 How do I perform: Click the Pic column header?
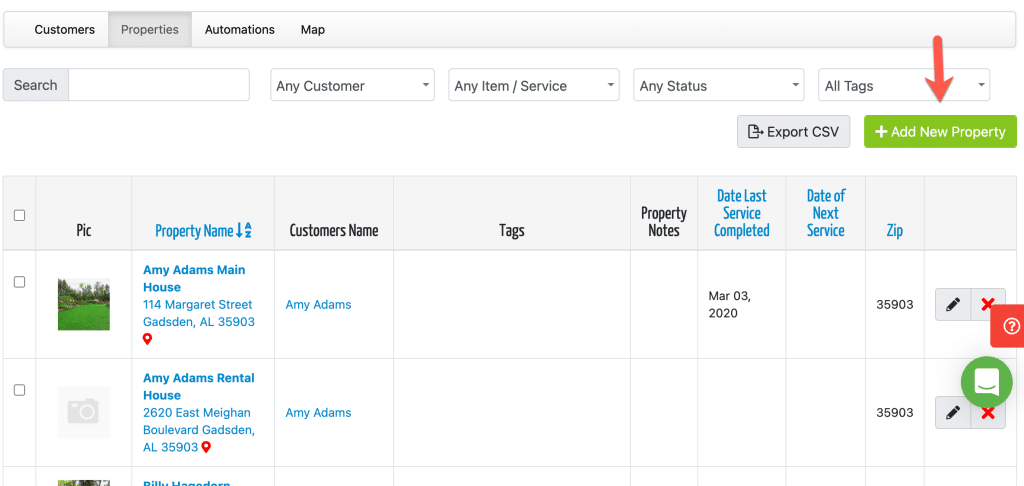click(84, 231)
